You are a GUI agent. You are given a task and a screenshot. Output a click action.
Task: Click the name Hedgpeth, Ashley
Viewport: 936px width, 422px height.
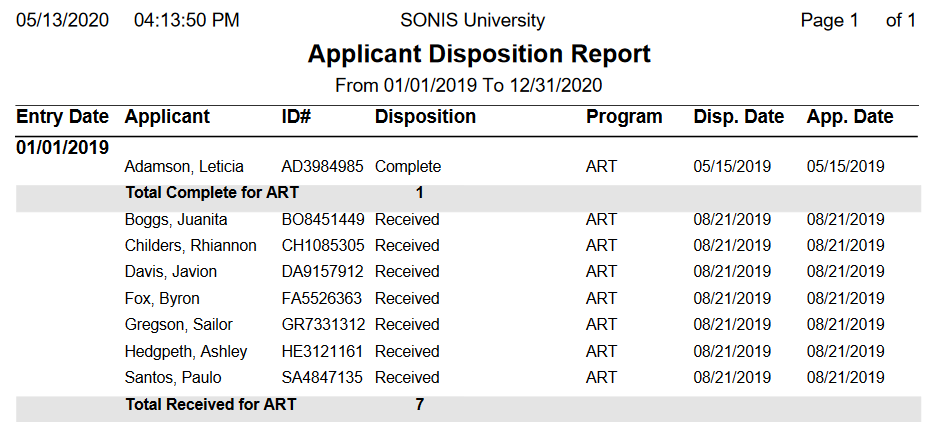click(186, 352)
